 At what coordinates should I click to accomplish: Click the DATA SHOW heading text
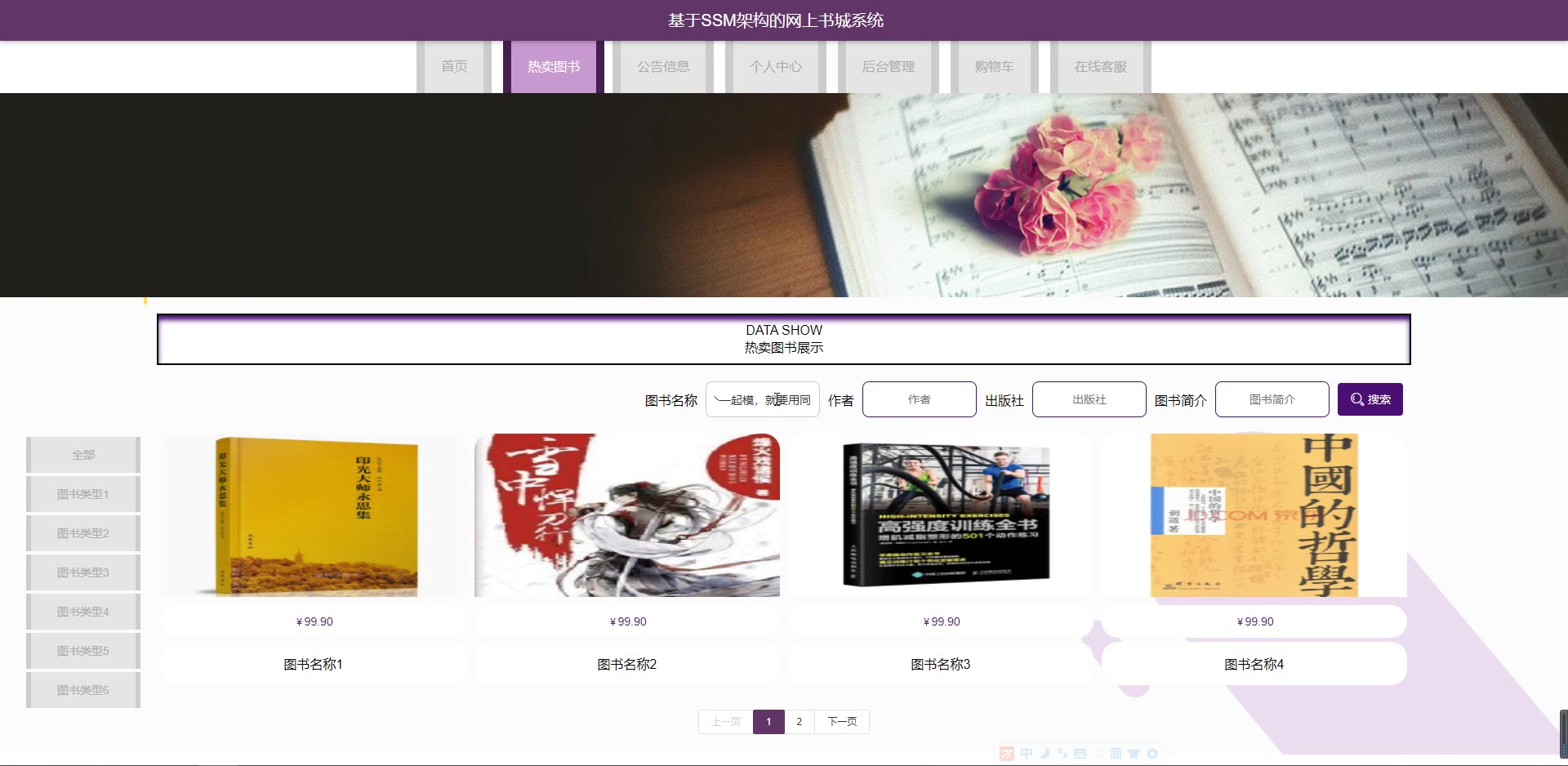click(784, 330)
